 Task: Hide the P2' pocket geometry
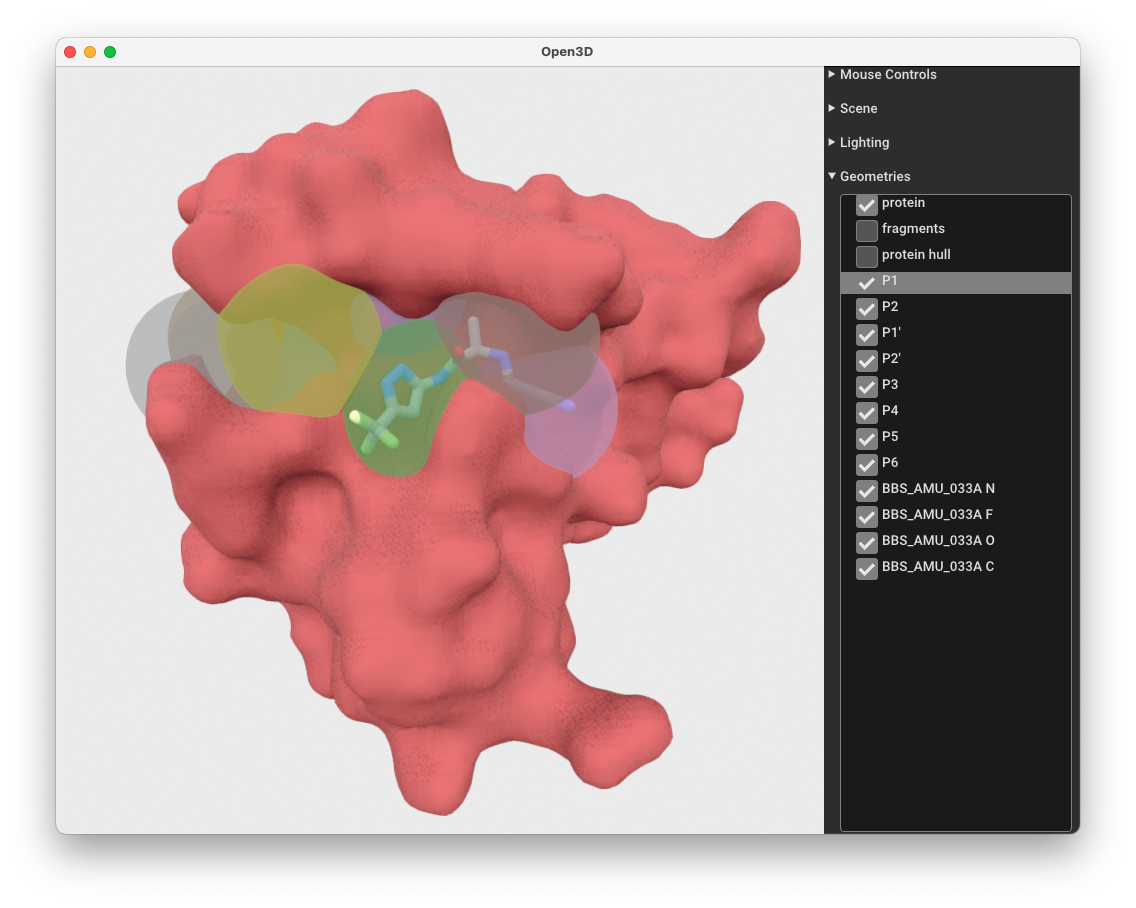pos(867,360)
